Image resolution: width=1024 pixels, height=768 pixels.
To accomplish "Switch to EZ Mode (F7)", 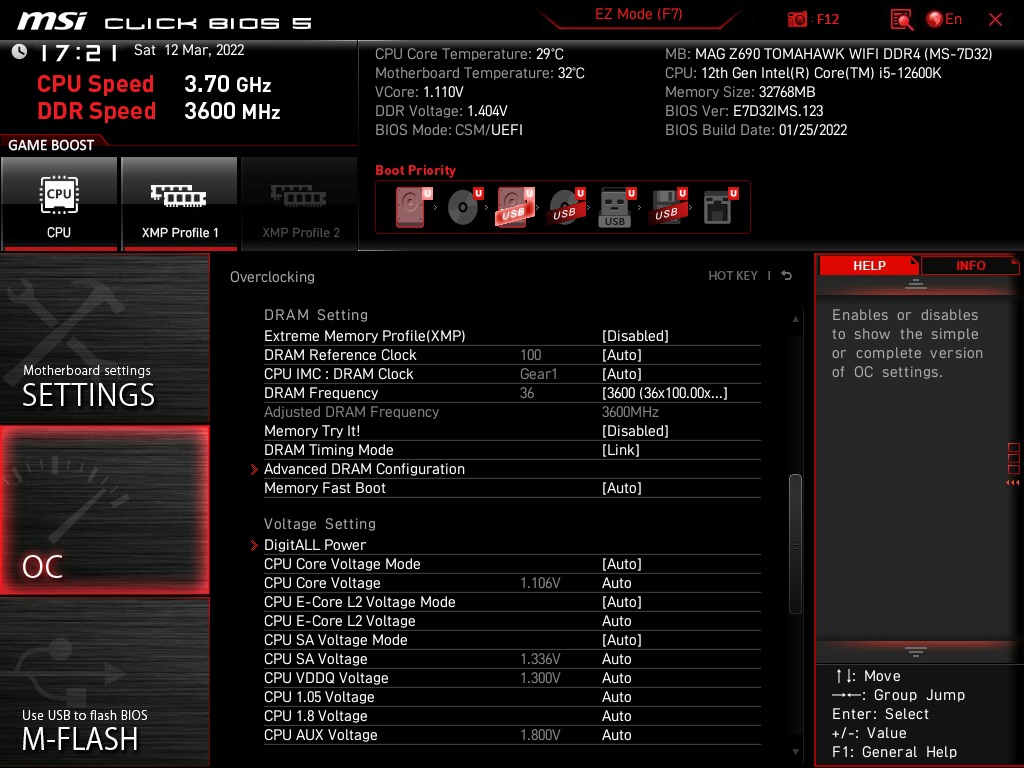I will [638, 14].
